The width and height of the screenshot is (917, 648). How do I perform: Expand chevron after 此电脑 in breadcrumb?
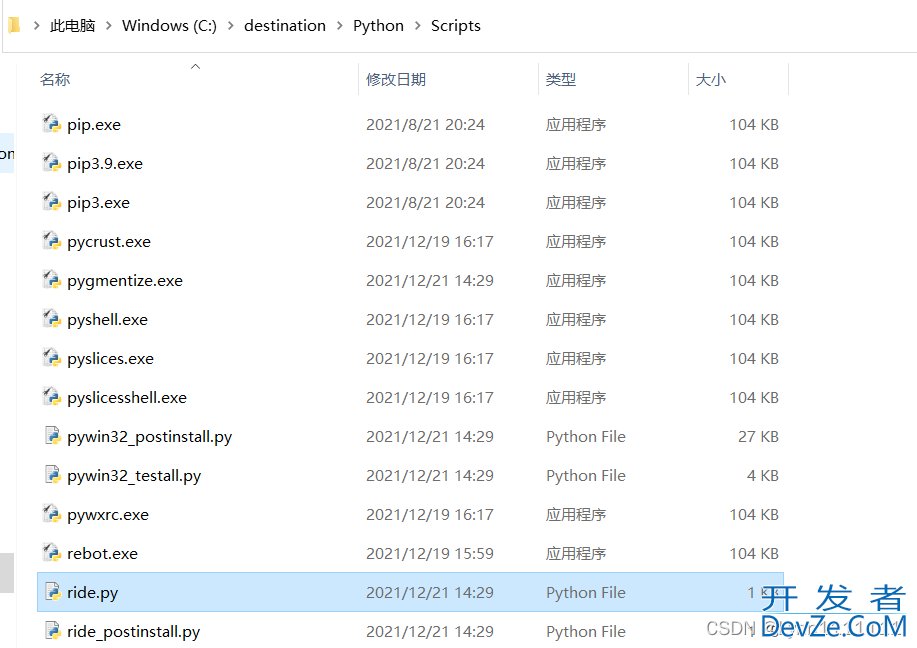pyautogui.click(x=108, y=26)
